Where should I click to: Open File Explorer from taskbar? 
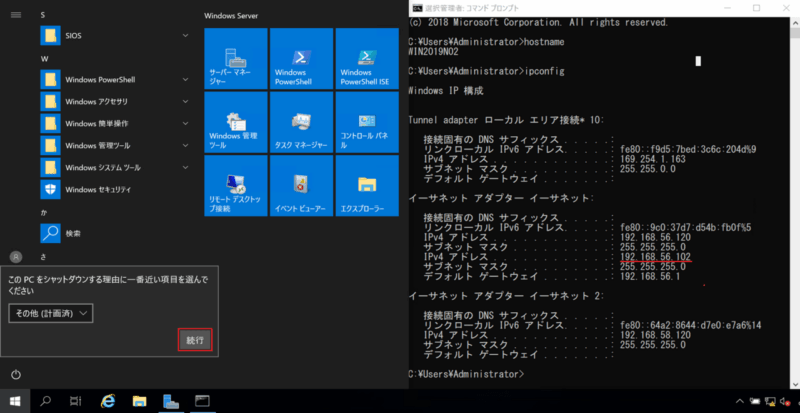pos(139,400)
